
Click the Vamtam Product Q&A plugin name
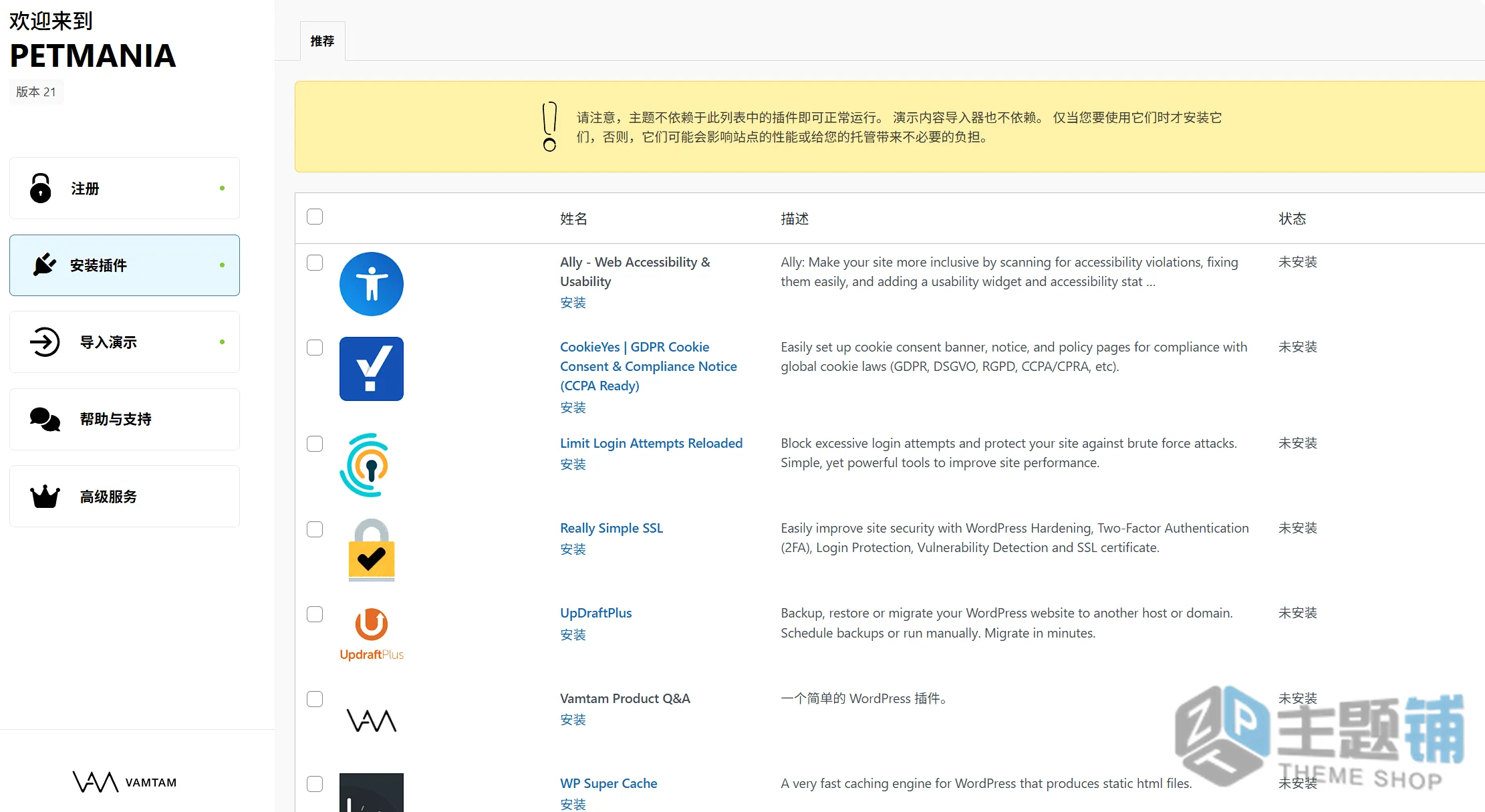pos(625,698)
